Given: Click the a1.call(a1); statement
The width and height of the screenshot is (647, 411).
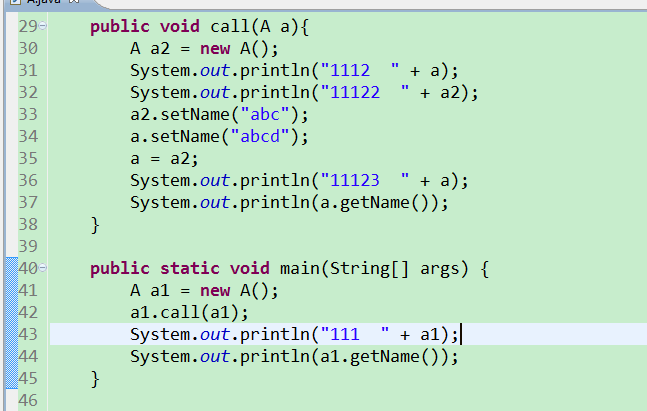Looking at the screenshot, I should tap(189, 313).
